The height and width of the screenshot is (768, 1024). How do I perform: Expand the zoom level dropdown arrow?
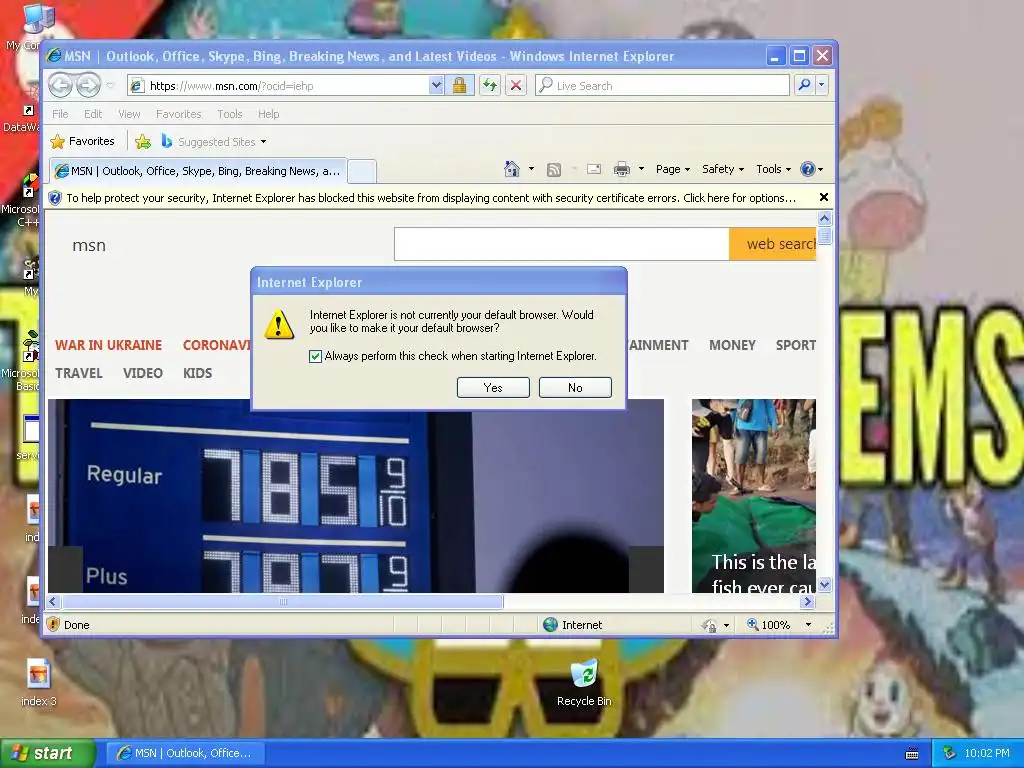click(808, 625)
